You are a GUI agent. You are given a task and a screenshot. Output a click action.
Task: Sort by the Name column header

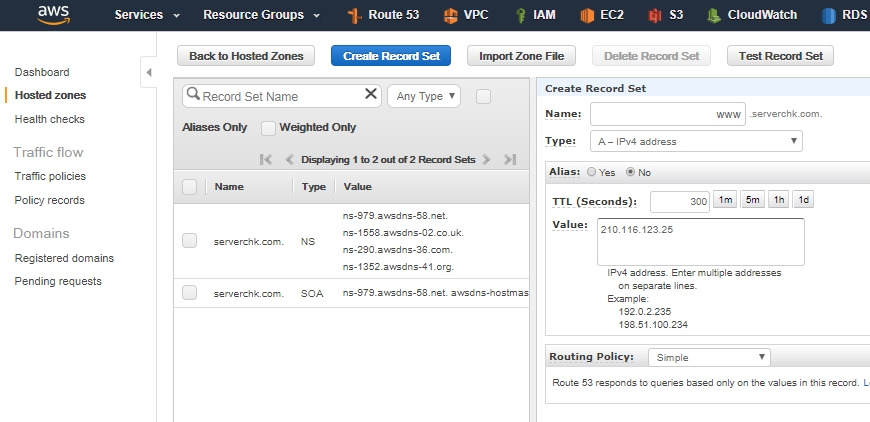229,187
